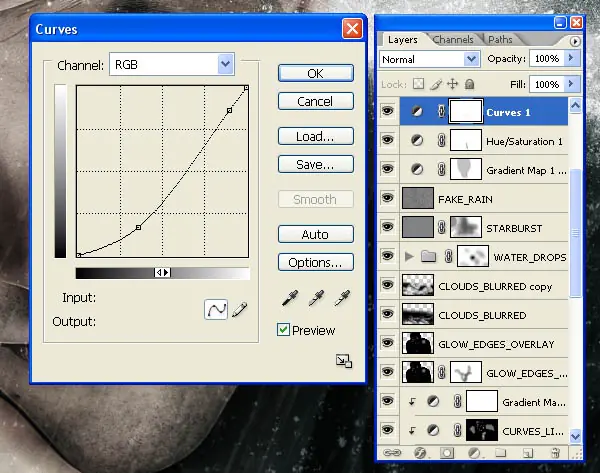
Task: Hide the GLOW_EDGES_OVERLAY layer
Action: pyautogui.click(x=388, y=343)
